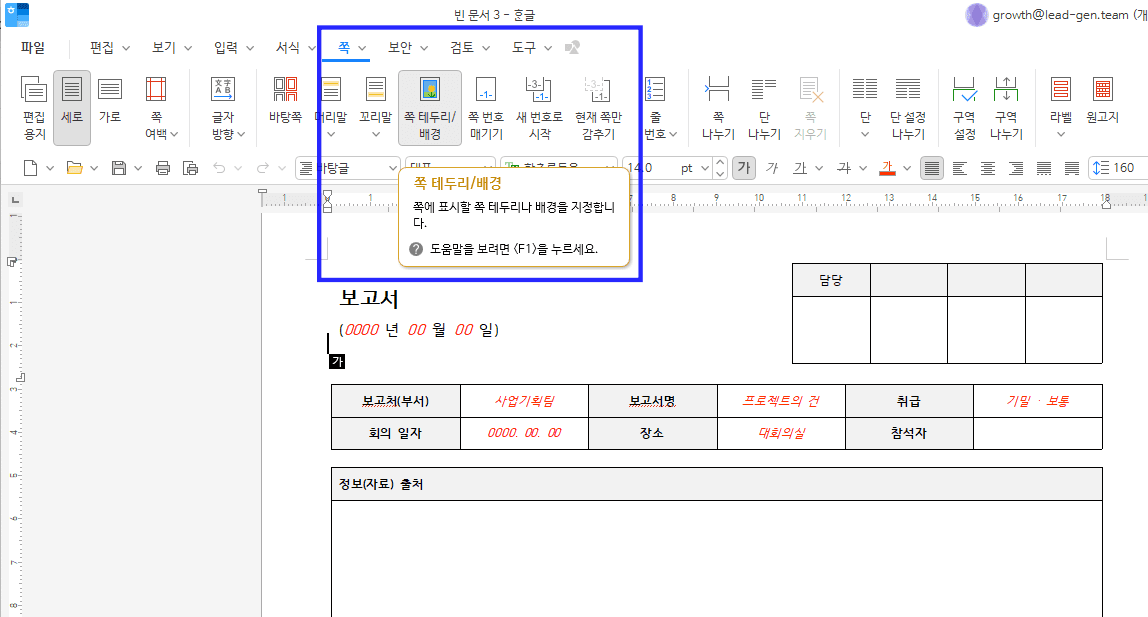Insert a 쪽 나누기 (page break)
This screenshot has width=1148, height=617.
(x=718, y=103)
